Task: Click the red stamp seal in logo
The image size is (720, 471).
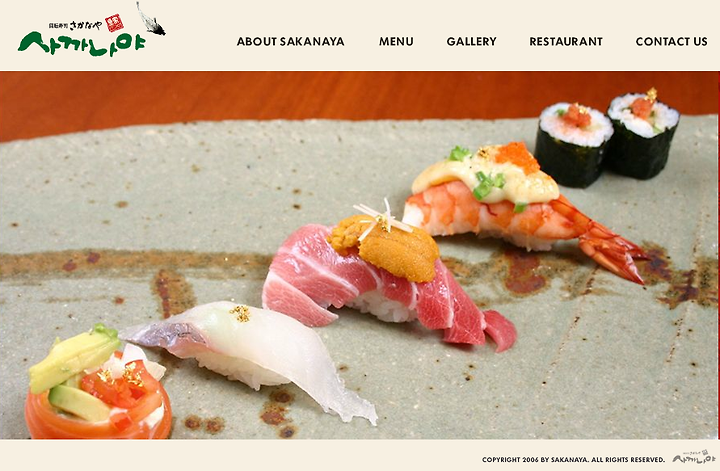Action: [x=114, y=23]
